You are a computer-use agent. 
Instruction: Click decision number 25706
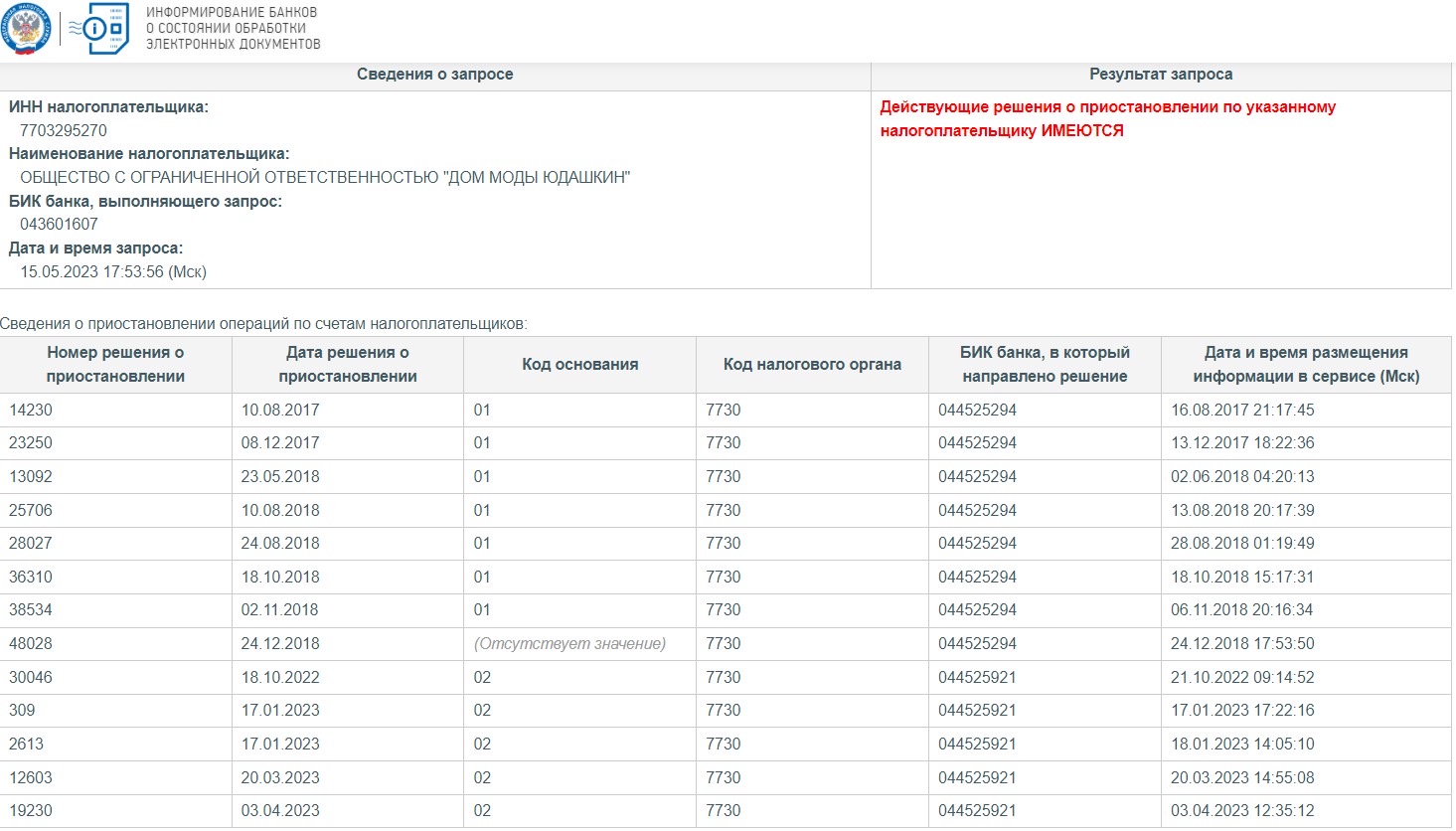pos(31,511)
